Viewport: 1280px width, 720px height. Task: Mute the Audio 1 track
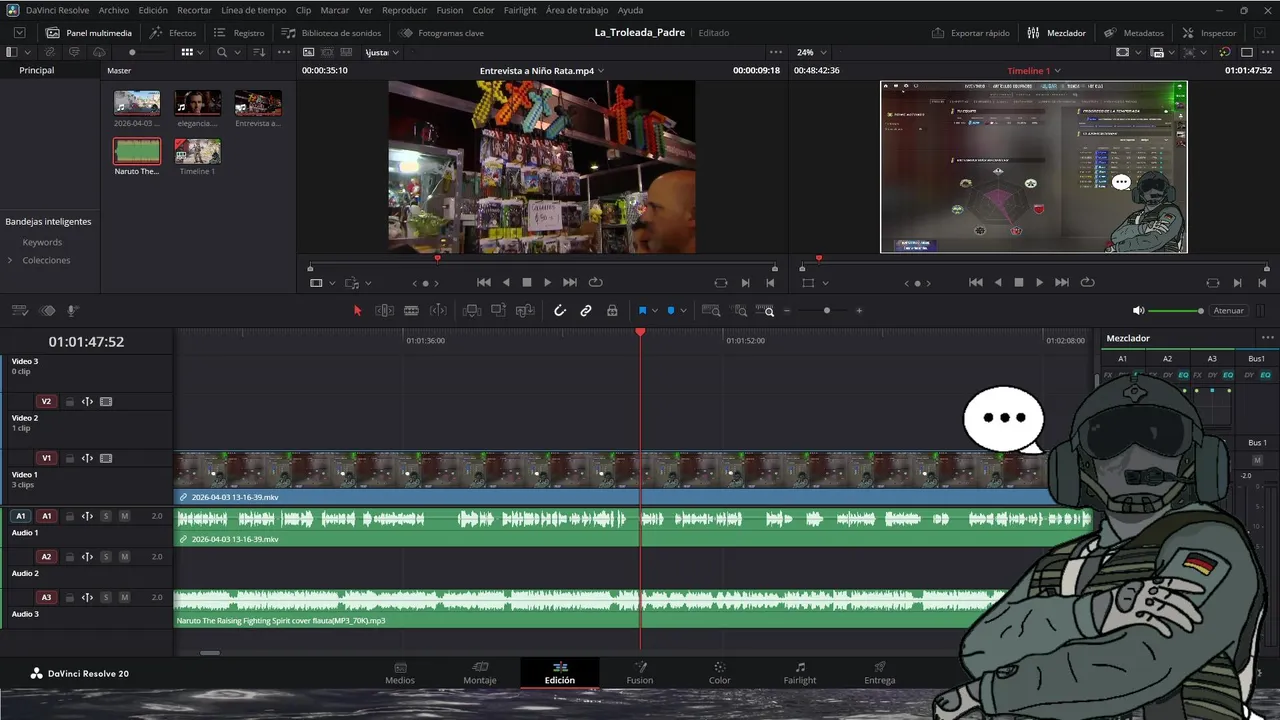(x=125, y=516)
